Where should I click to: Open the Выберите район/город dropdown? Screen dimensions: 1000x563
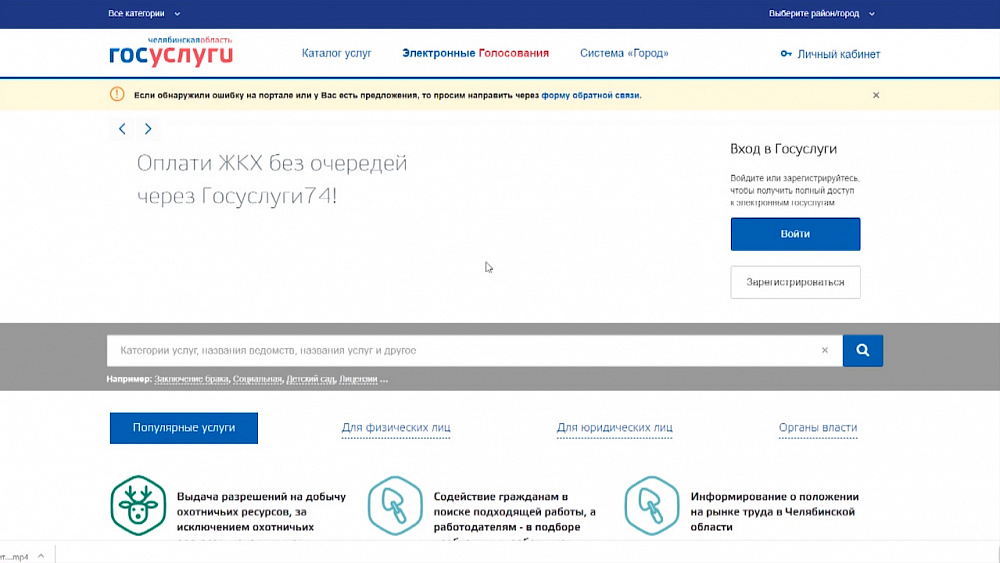[821, 13]
